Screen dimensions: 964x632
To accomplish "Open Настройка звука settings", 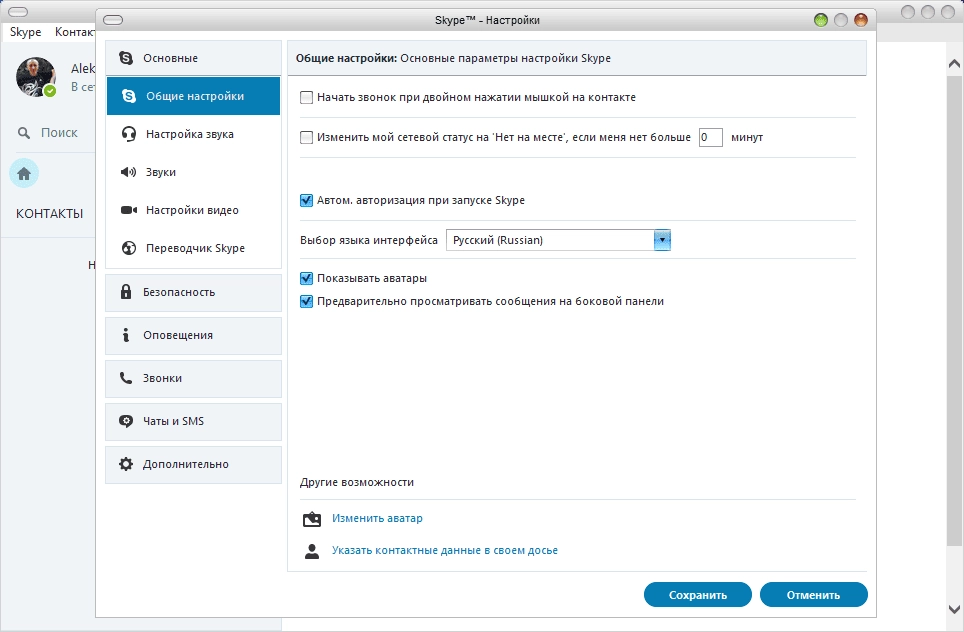I will tap(193, 134).
